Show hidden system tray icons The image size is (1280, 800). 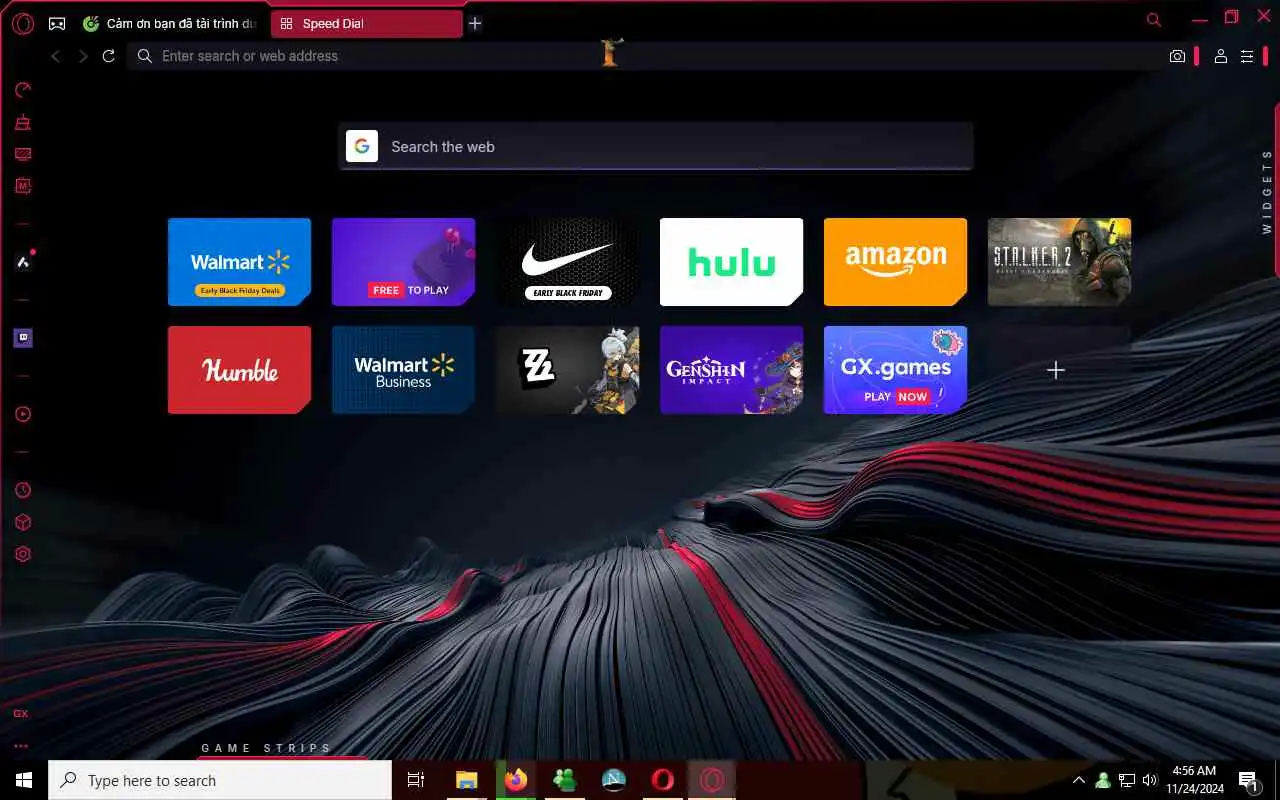pos(1079,780)
